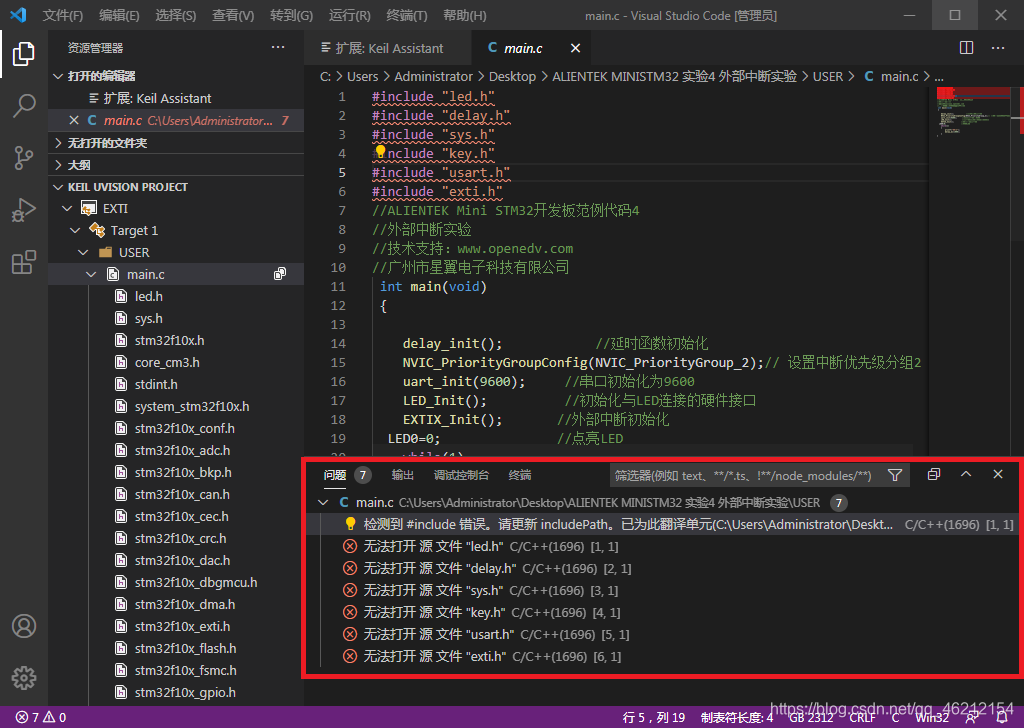
Task: Click GB 2312 encoding in status bar
Action: click(811, 717)
